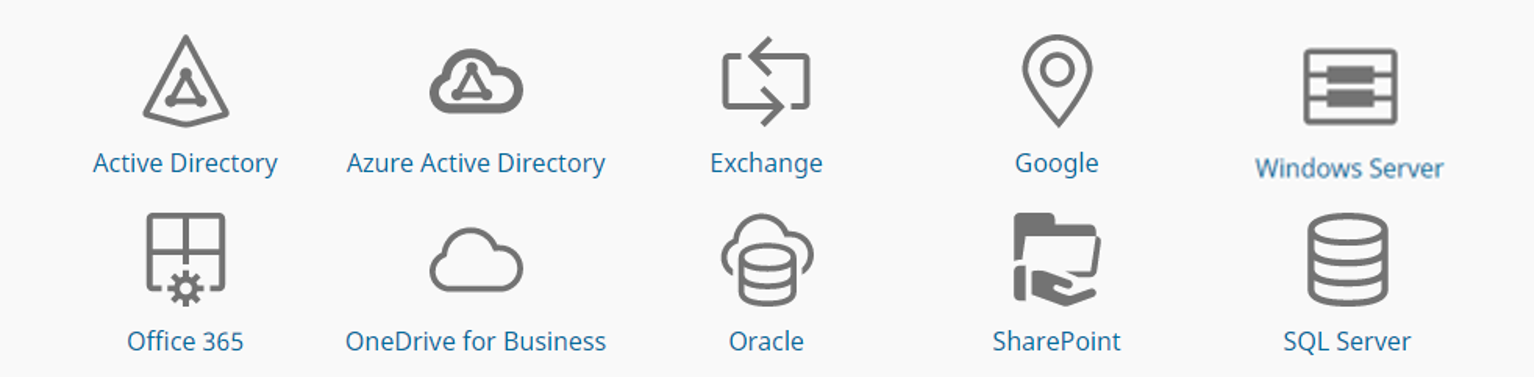This screenshot has width=1534, height=377.
Task: Open the Exchange arrows icon
Action: coord(766,81)
